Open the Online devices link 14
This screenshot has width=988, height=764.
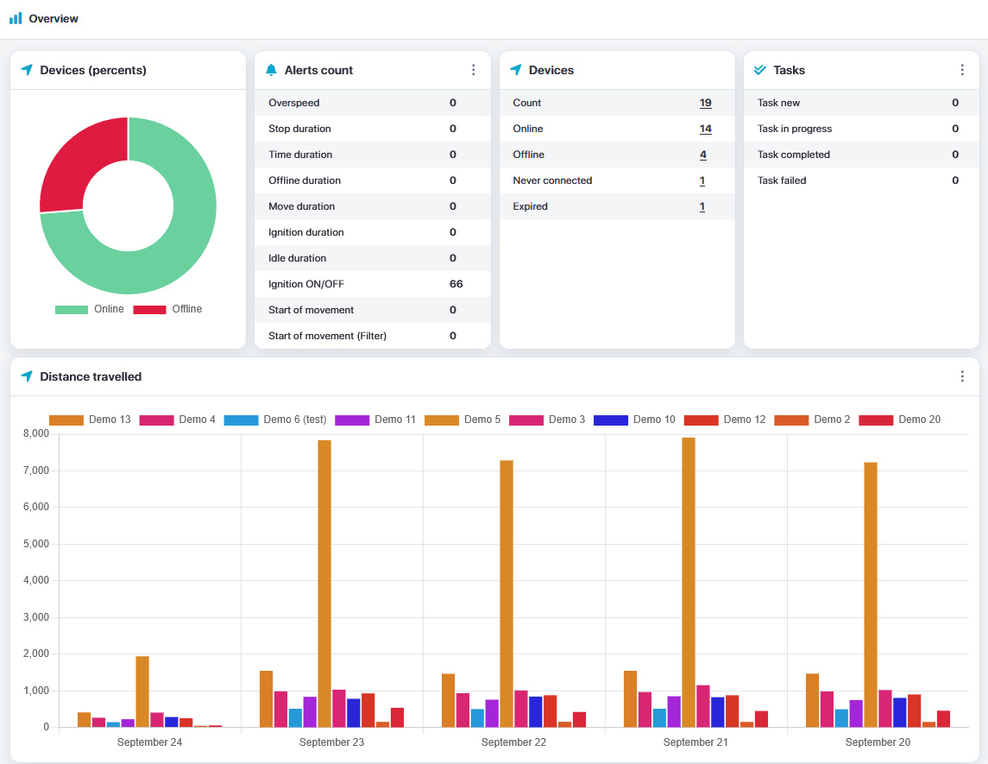click(705, 129)
